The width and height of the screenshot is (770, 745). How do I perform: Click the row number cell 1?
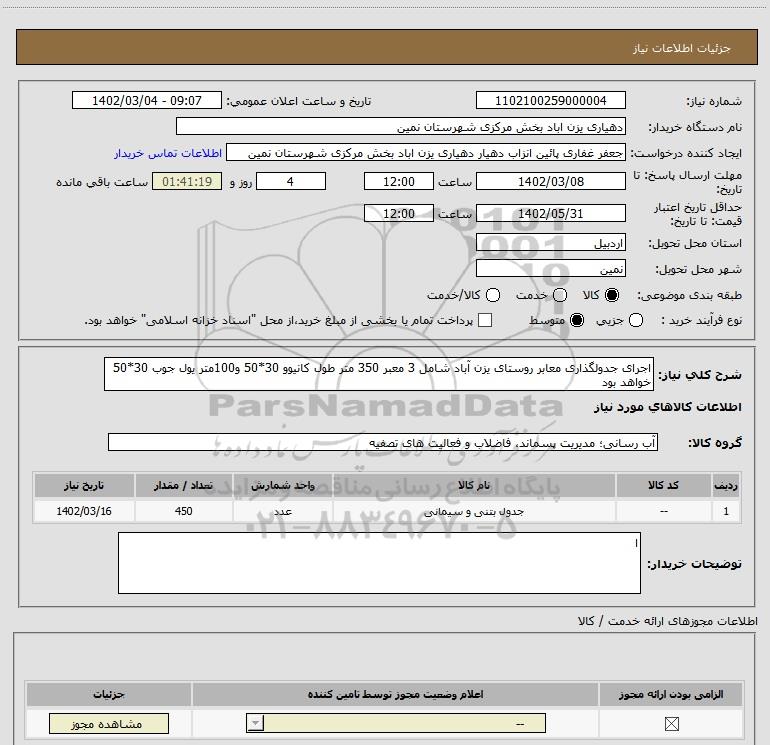726,511
